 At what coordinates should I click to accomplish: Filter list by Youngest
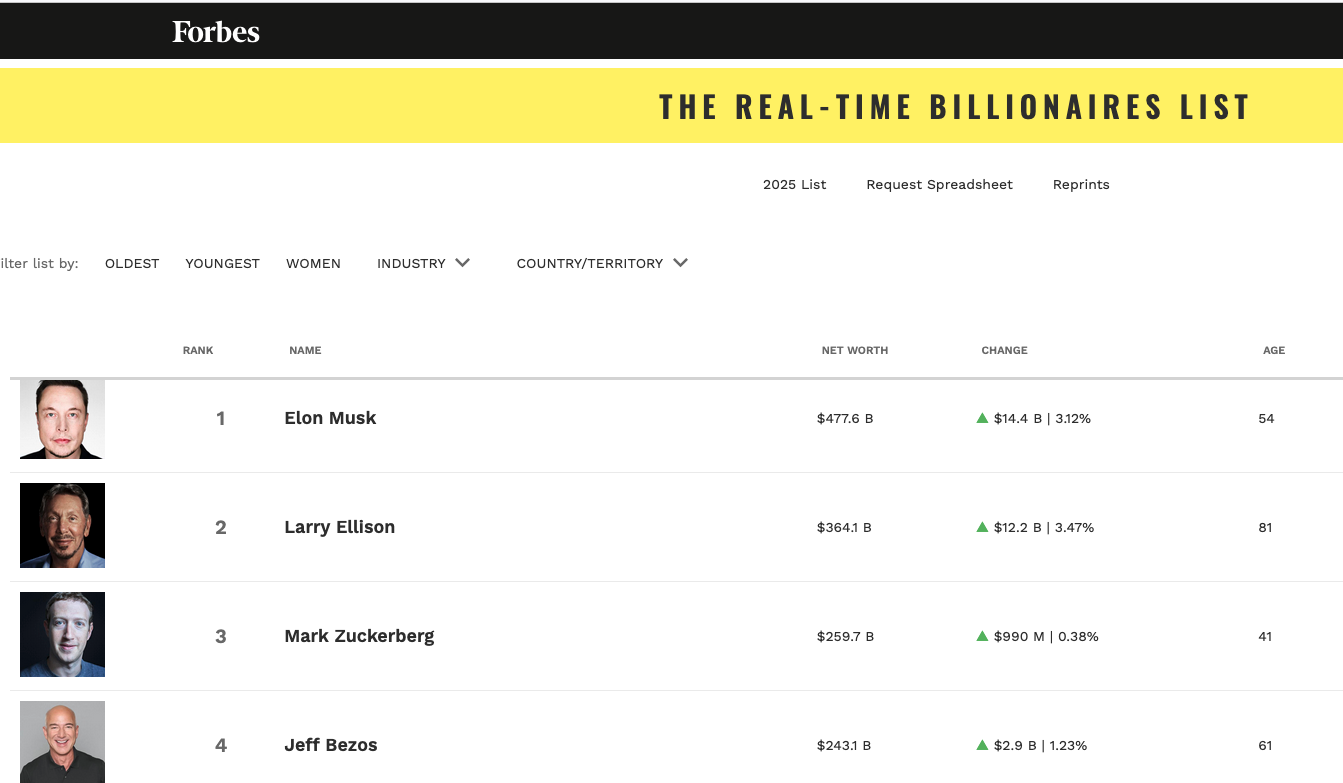[x=222, y=264]
